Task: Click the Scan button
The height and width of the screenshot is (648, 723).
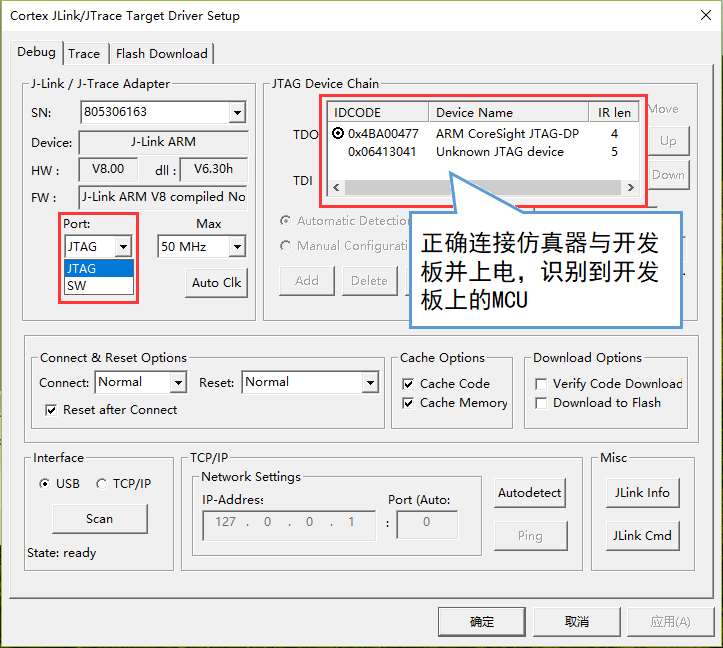Action: pos(100,519)
